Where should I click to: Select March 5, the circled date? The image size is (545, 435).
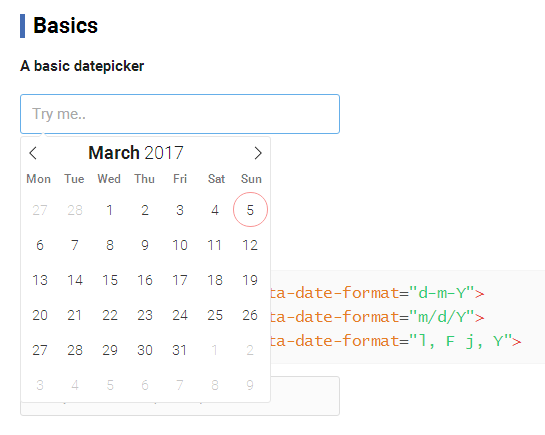point(250,210)
